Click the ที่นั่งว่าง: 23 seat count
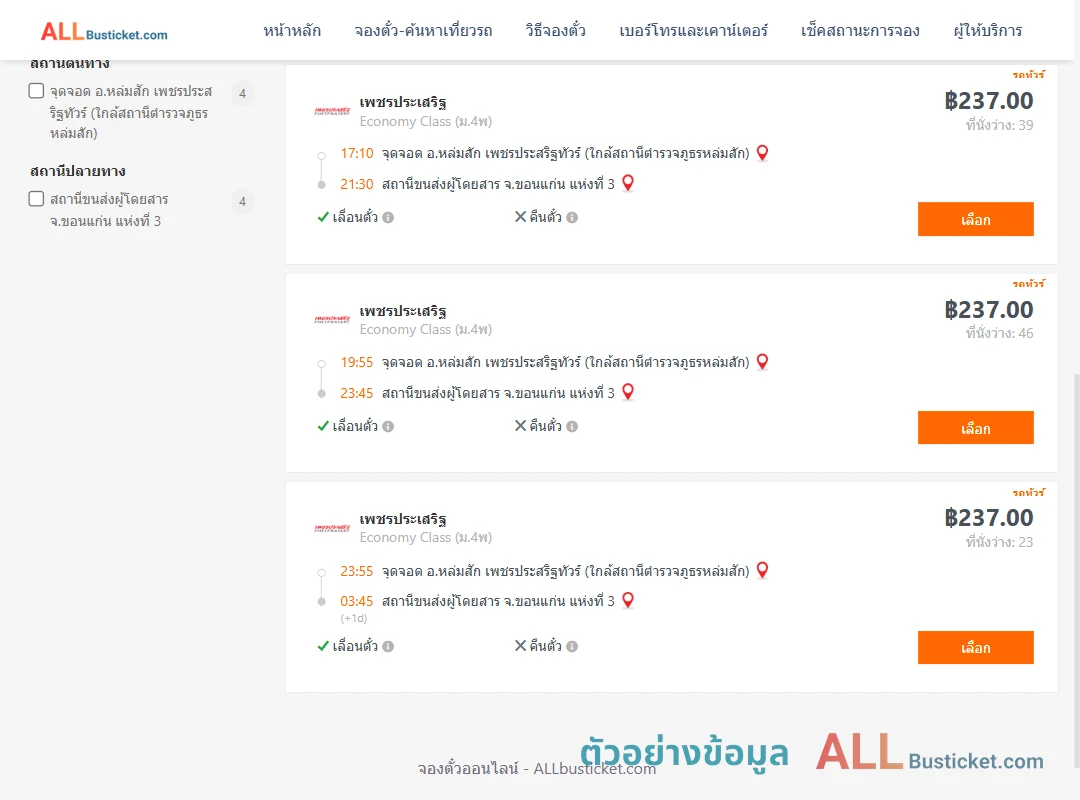1080x800 pixels. tap(999, 542)
